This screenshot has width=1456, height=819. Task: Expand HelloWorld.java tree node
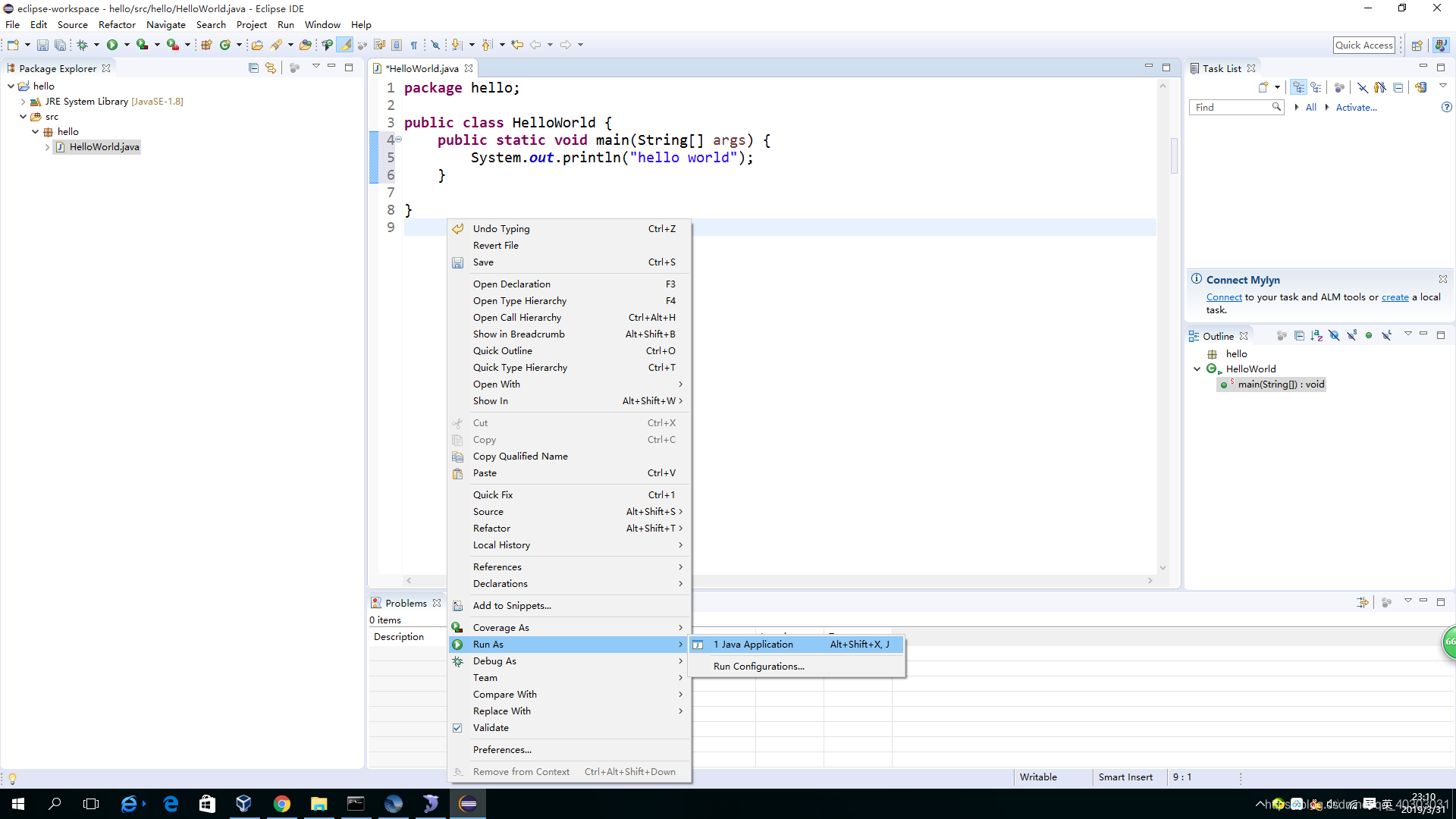(x=47, y=147)
